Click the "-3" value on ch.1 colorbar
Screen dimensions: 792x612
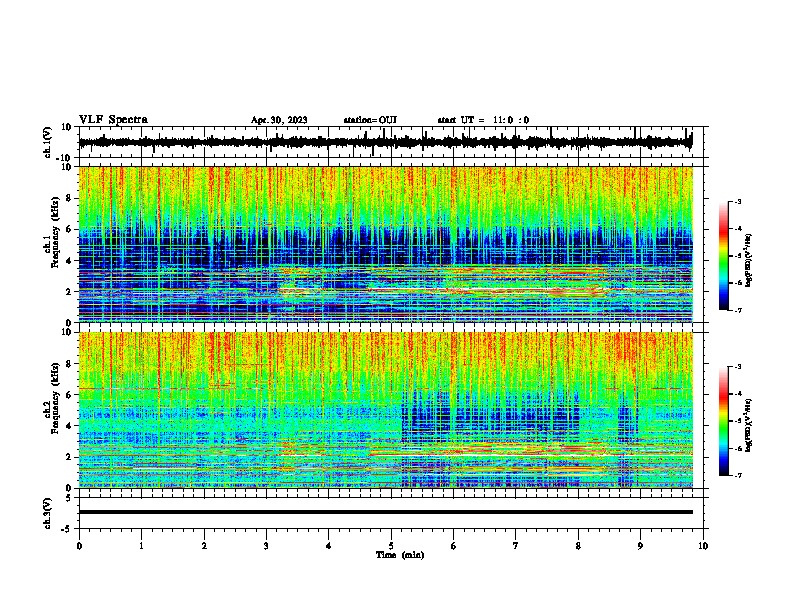point(737,201)
